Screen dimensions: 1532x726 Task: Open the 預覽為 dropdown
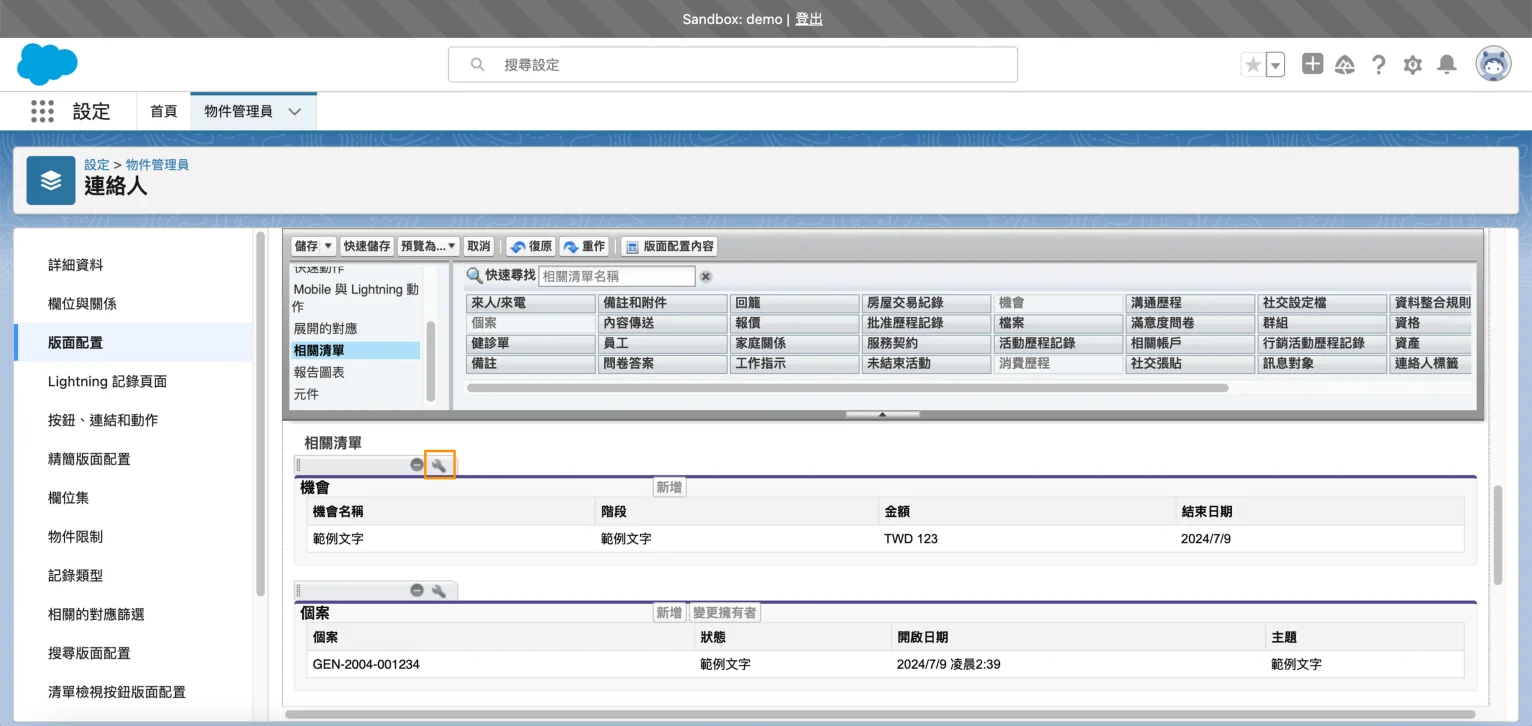point(429,246)
